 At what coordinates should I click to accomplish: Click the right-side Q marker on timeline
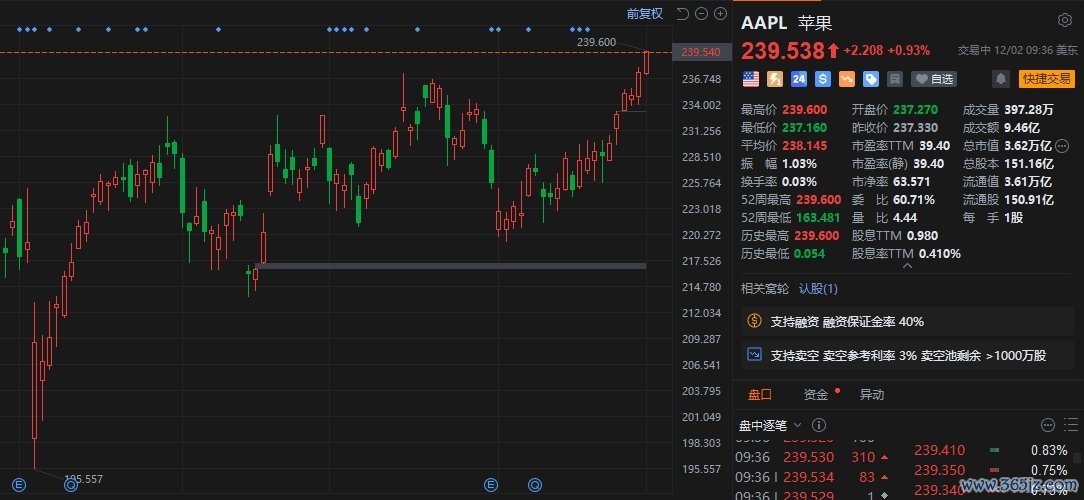pos(535,483)
